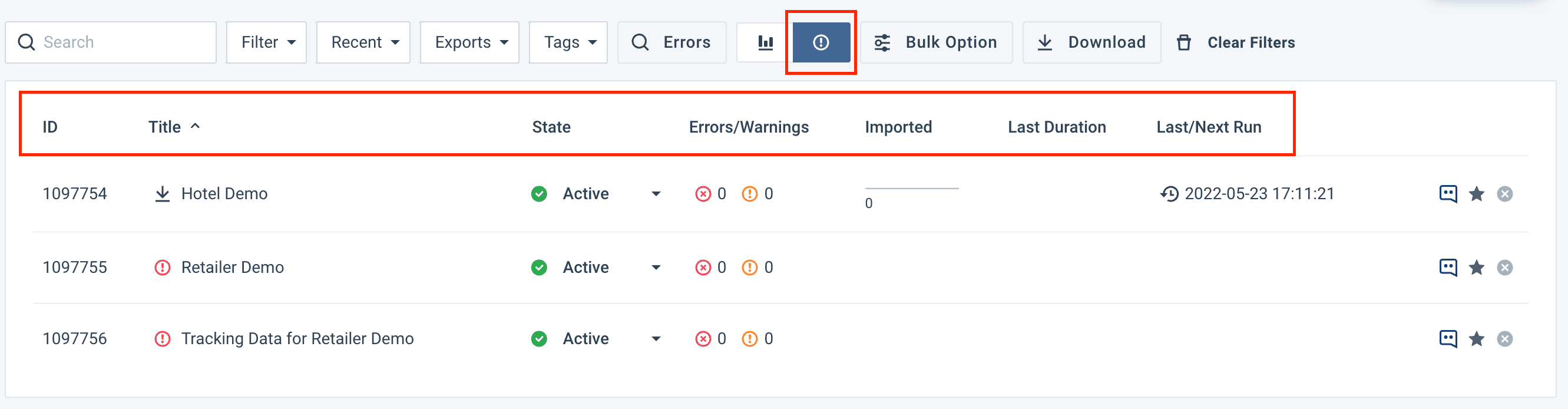Open comments for Hotel Demo row
The width and height of the screenshot is (1568, 409).
tap(1447, 193)
